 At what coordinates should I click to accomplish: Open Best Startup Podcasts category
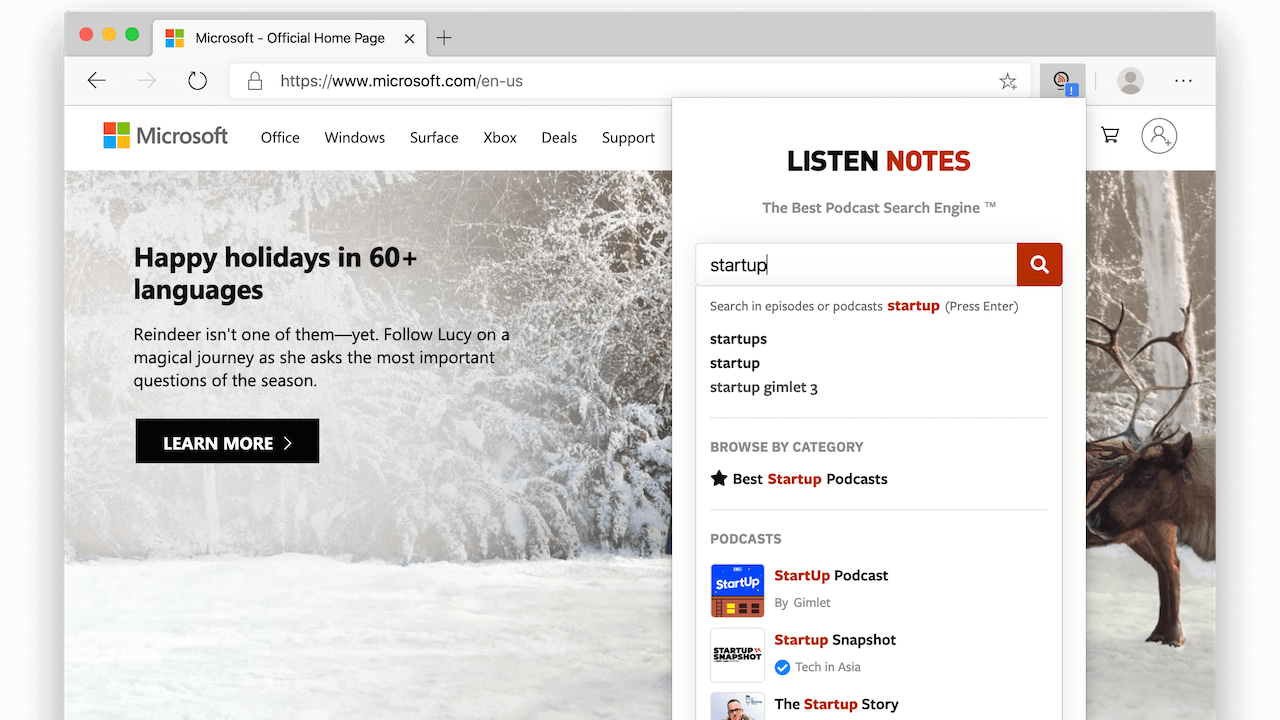point(810,479)
